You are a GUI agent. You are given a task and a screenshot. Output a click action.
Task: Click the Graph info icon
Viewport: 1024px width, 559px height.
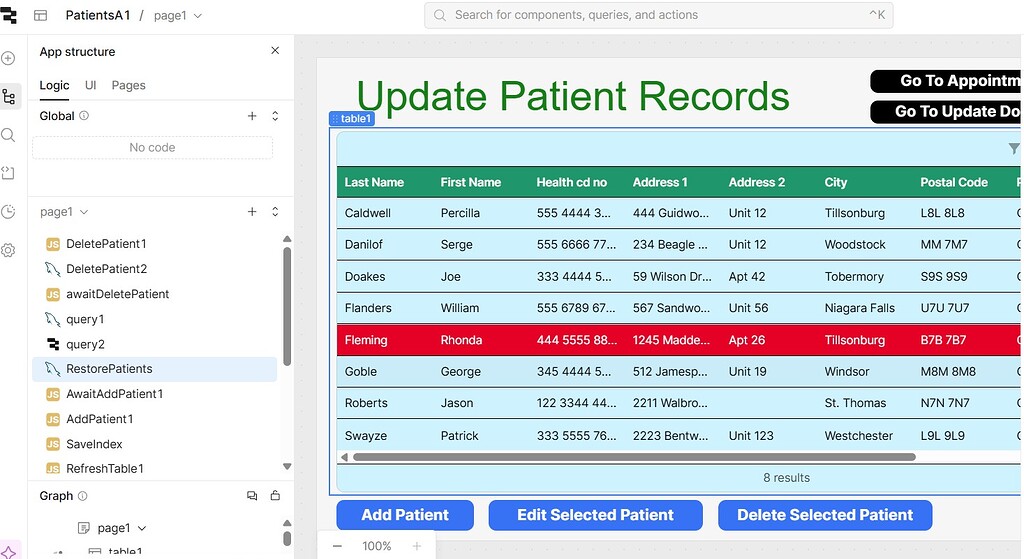click(83, 496)
